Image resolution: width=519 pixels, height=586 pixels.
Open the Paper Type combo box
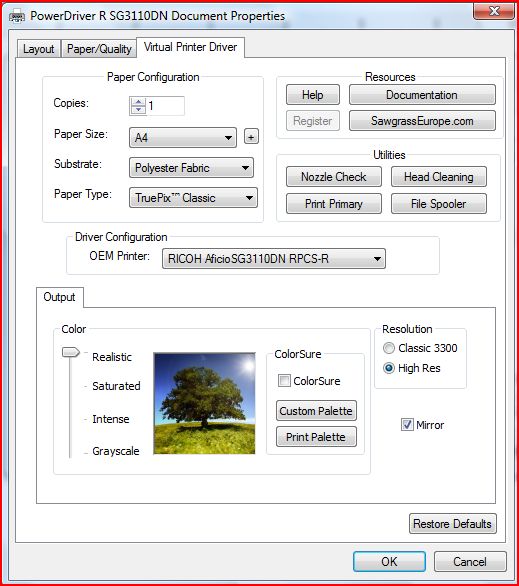point(193,198)
